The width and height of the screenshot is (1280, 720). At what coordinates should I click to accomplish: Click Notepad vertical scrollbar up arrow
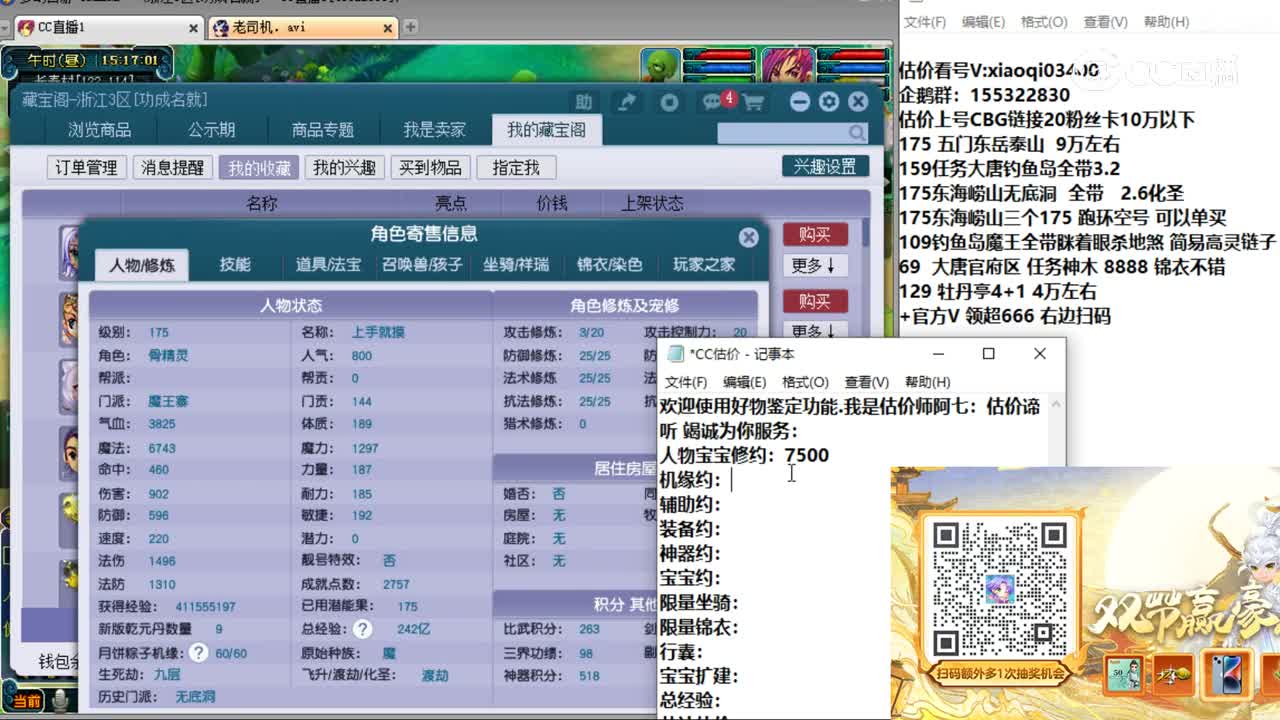[1056, 405]
